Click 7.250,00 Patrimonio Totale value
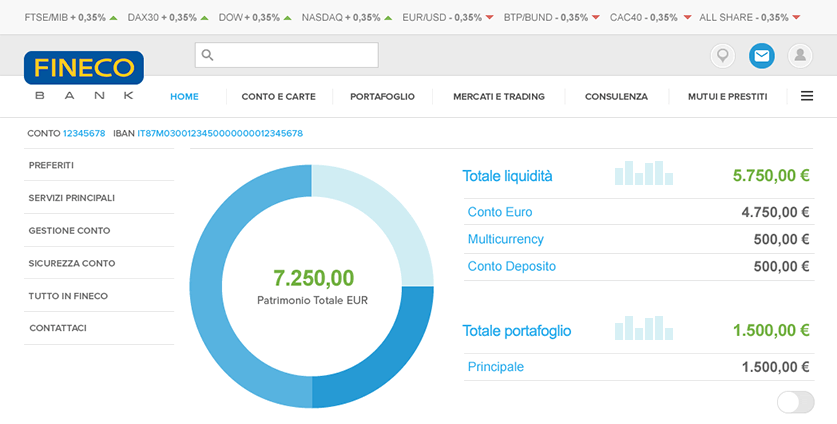 313,278
